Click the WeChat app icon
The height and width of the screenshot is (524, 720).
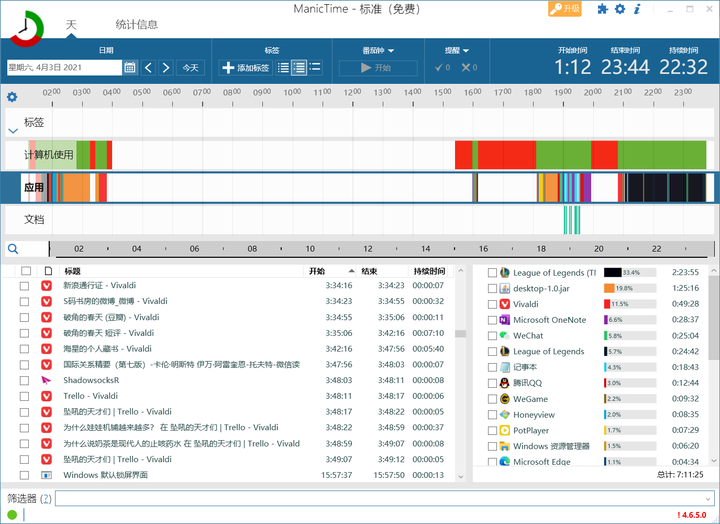[505, 336]
